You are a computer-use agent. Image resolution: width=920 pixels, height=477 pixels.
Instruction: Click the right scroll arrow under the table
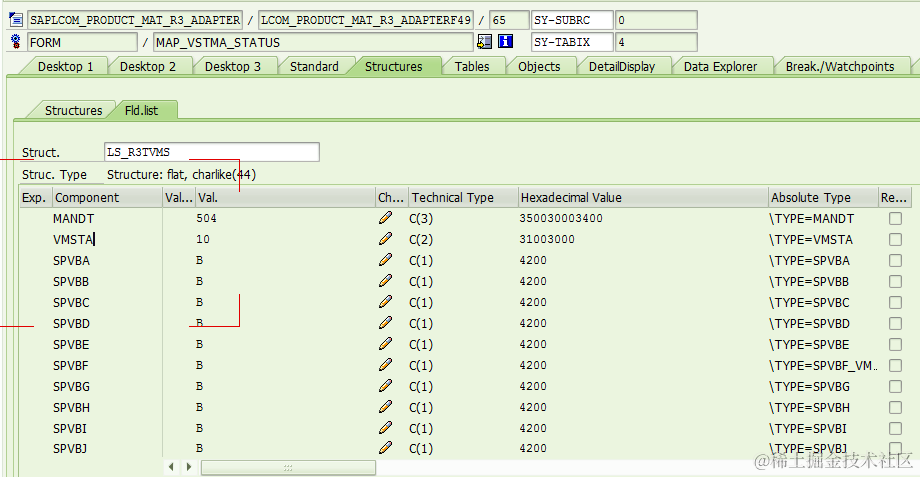188,467
